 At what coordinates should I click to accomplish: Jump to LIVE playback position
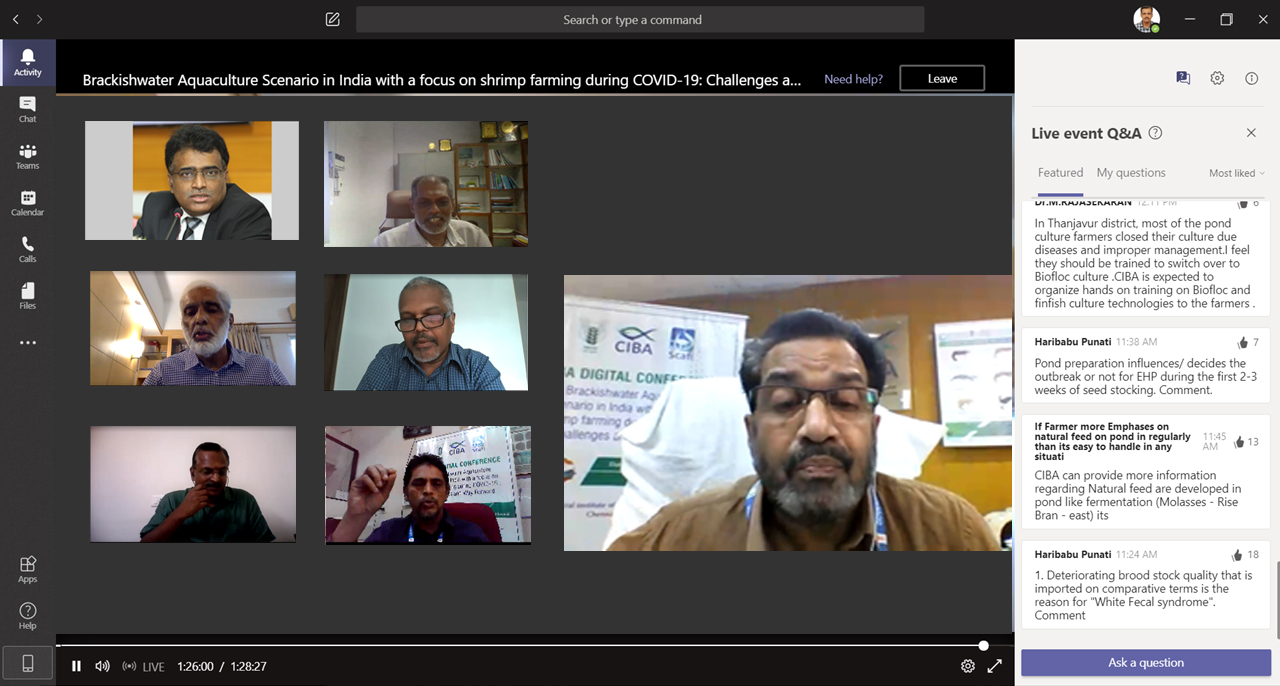143,667
